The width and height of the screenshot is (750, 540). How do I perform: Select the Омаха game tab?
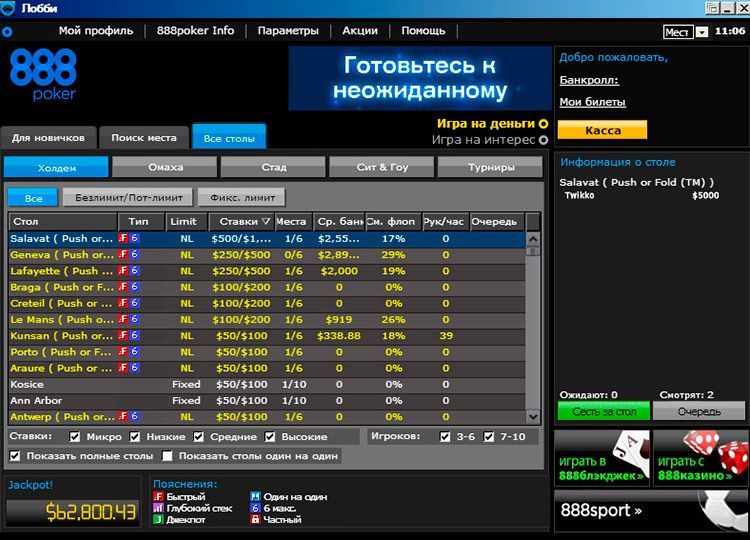click(165, 167)
